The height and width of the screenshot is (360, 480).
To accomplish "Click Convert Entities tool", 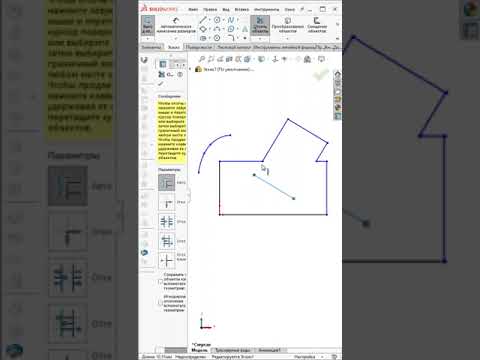I will point(287,25).
